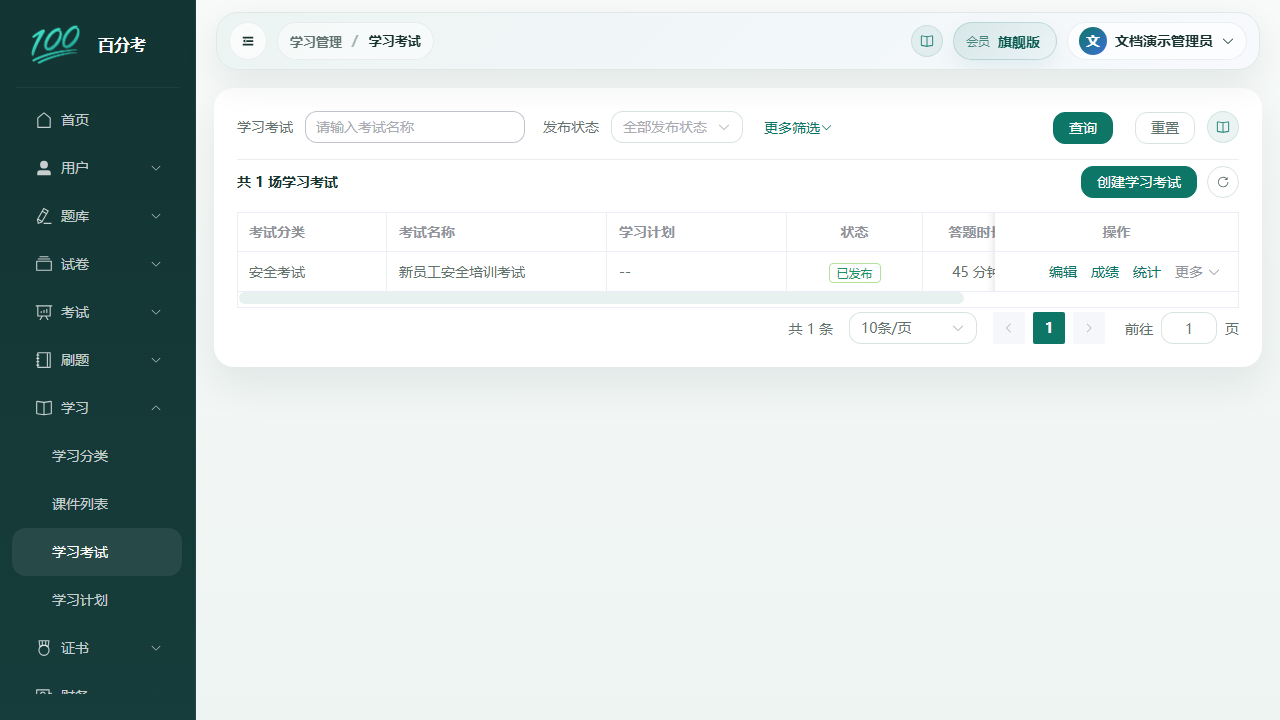Click the previous page arrow
1280x720 pixels.
(1009, 328)
